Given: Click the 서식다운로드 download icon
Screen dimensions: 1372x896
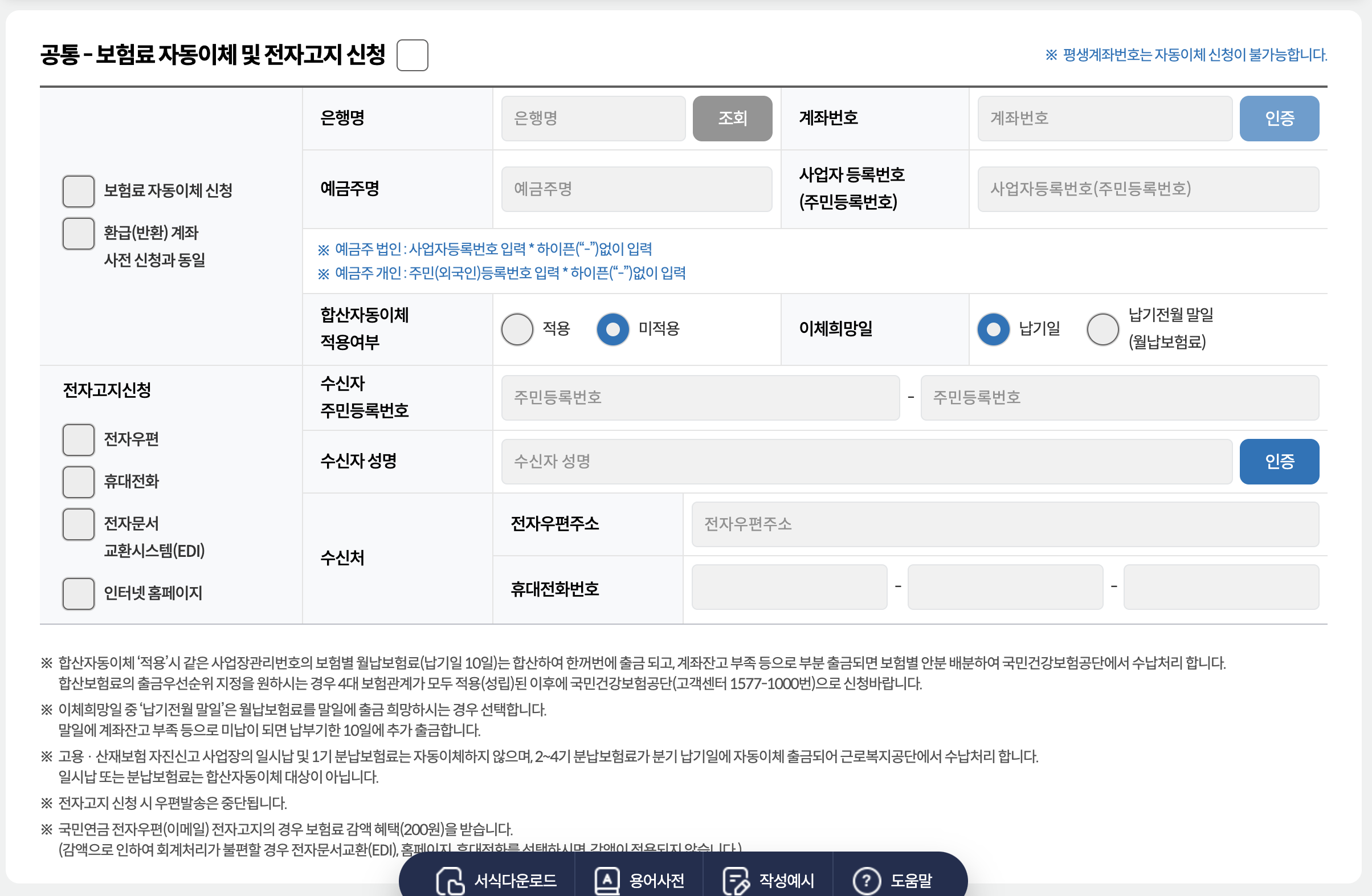Looking at the screenshot, I should [x=450, y=881].
